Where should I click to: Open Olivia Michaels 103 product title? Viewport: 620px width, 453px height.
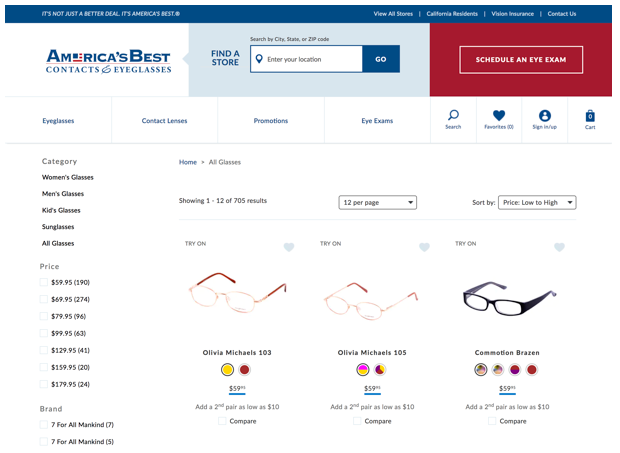click(237, 353)
